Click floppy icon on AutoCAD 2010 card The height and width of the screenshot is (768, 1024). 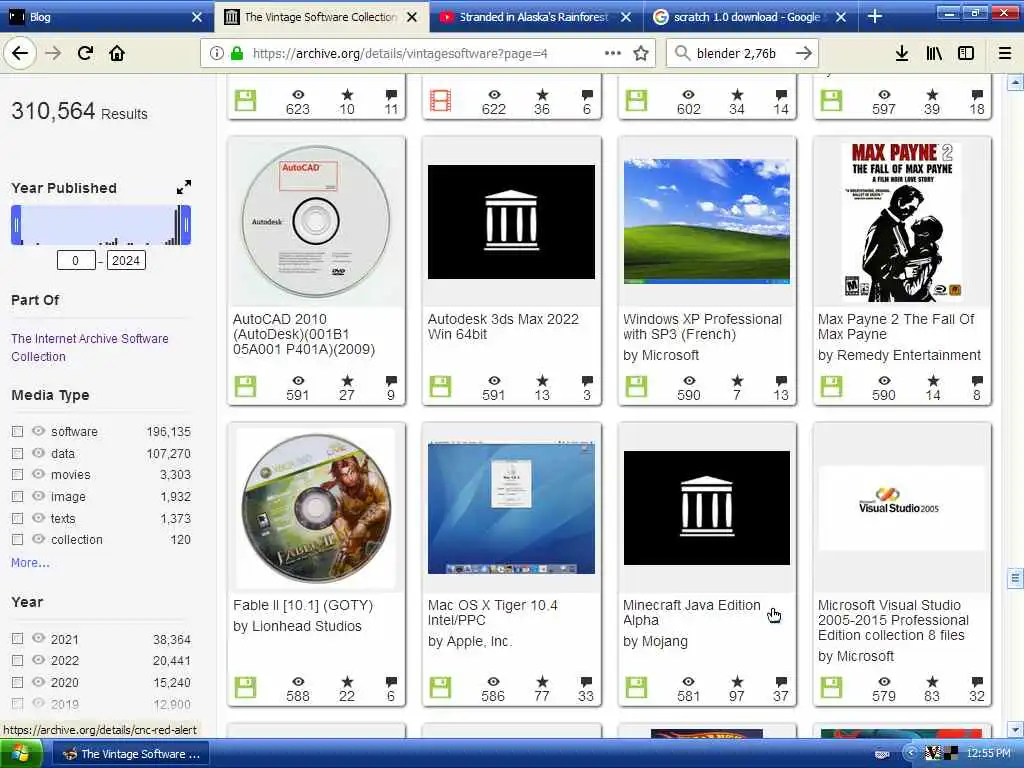tap(246, 387)
